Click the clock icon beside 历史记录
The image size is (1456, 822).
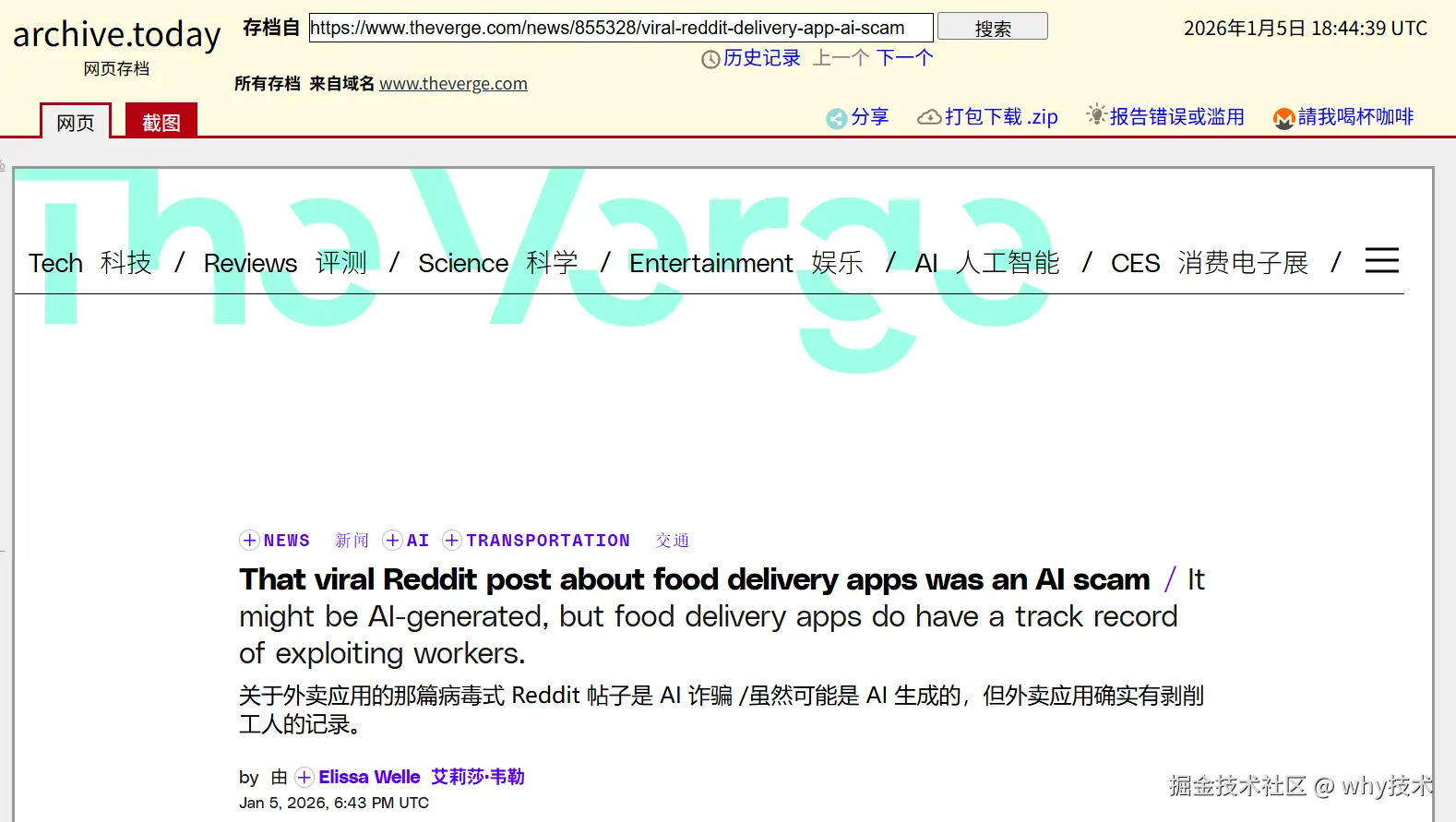[x=710, y=60]
